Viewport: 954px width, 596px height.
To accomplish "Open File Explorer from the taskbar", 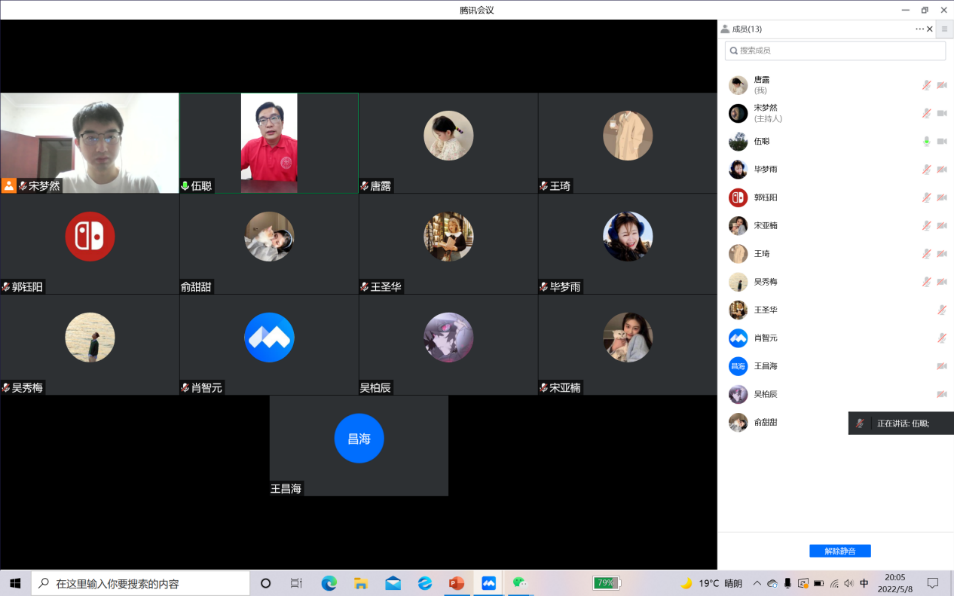I will pos(361,583).
